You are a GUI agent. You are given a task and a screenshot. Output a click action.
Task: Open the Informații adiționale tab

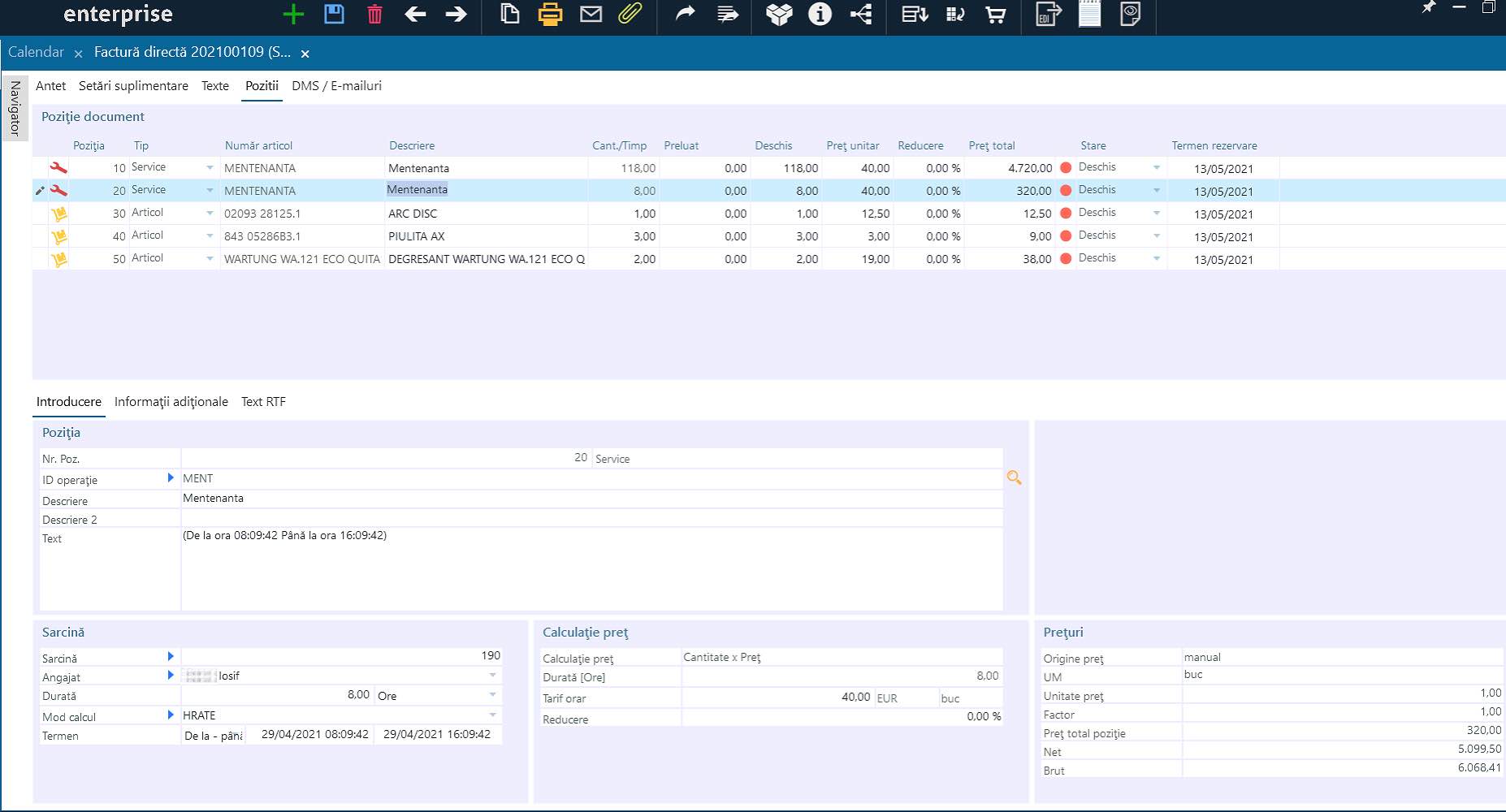[171, 402]
